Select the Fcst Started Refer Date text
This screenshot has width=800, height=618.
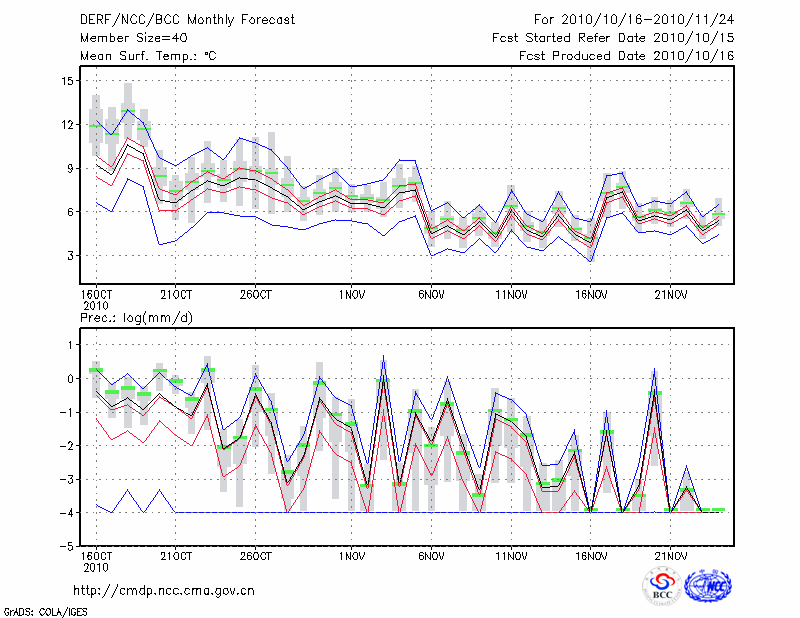tap(613, 37)
